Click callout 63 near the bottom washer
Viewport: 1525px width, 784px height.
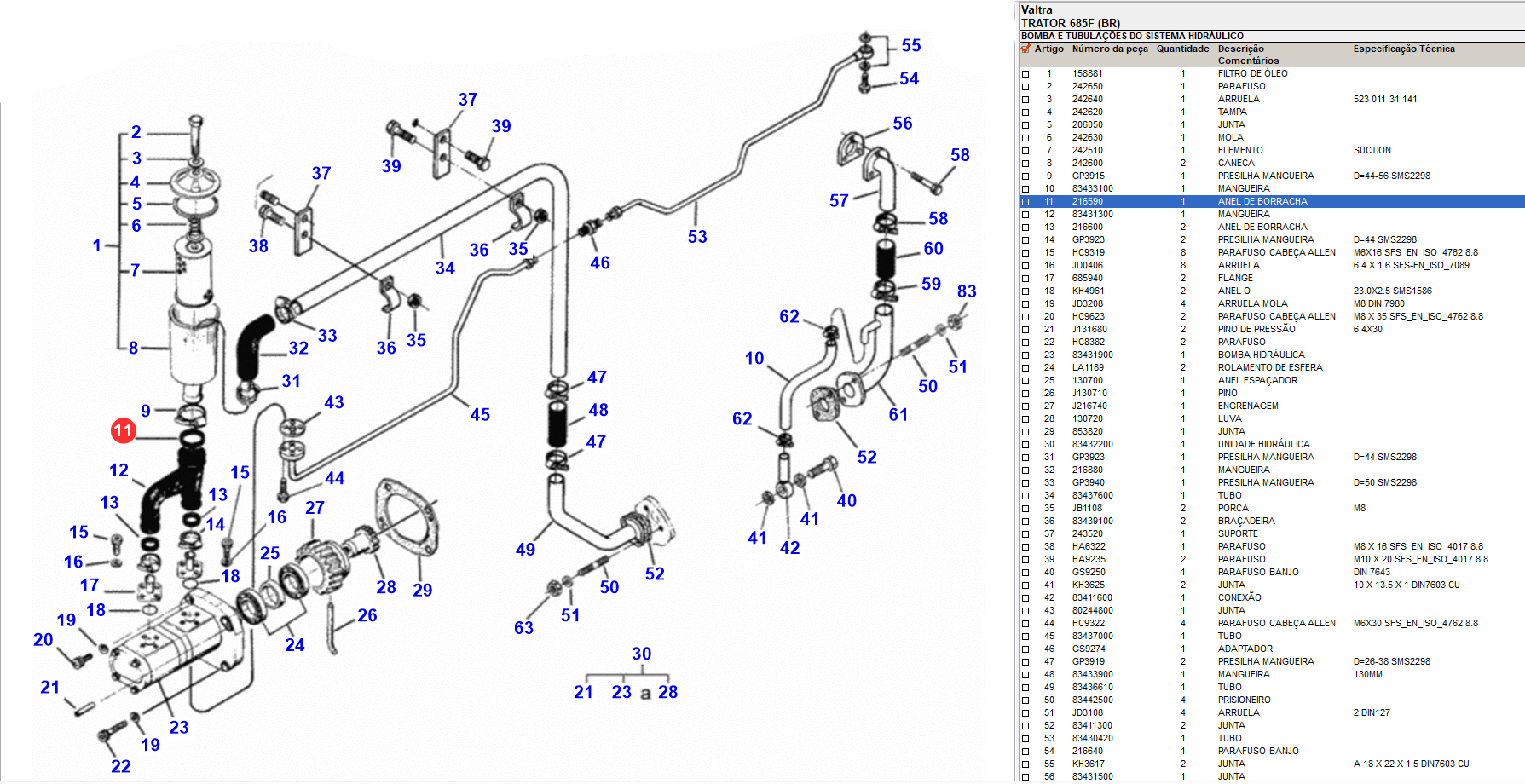tap(523, 628)
